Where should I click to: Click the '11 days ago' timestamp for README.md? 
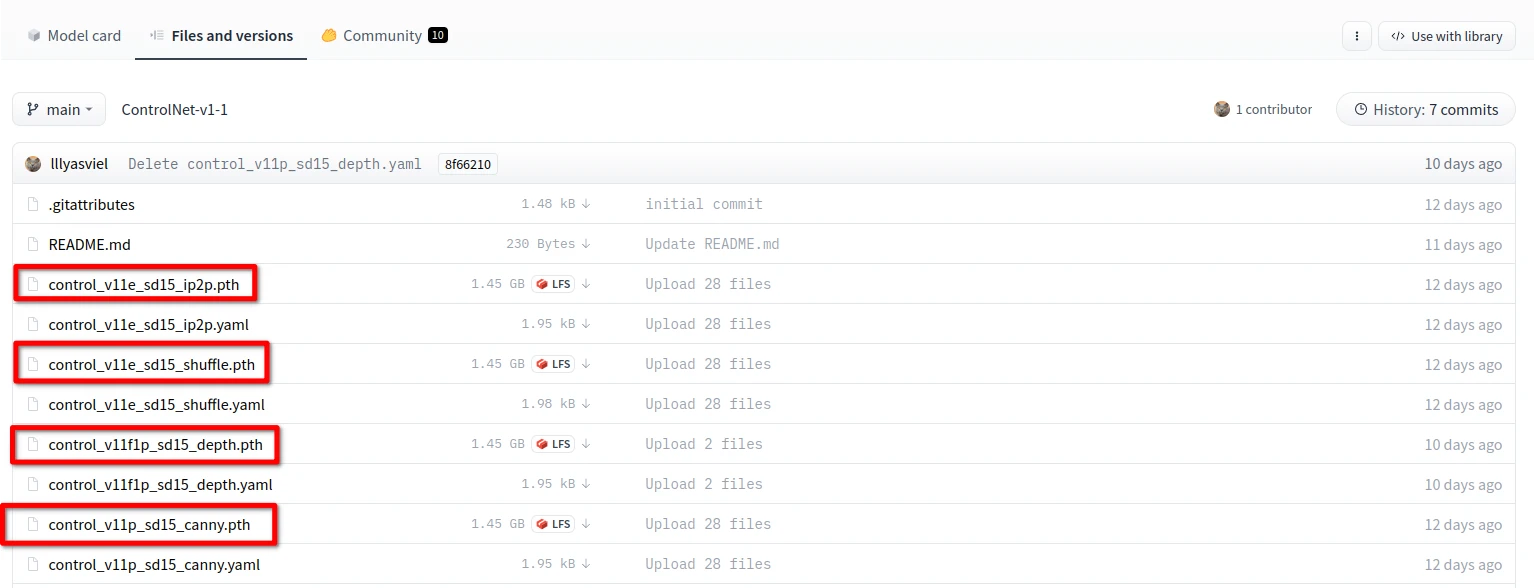tap(1463, 244)
